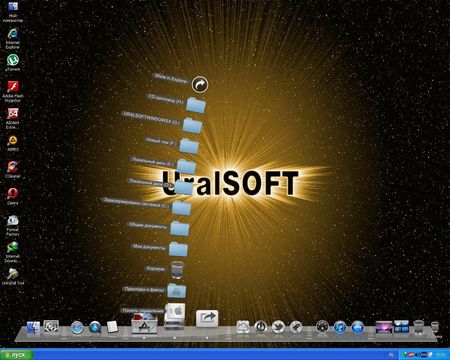Open the blue round App Store dock icon

(358, 327)
